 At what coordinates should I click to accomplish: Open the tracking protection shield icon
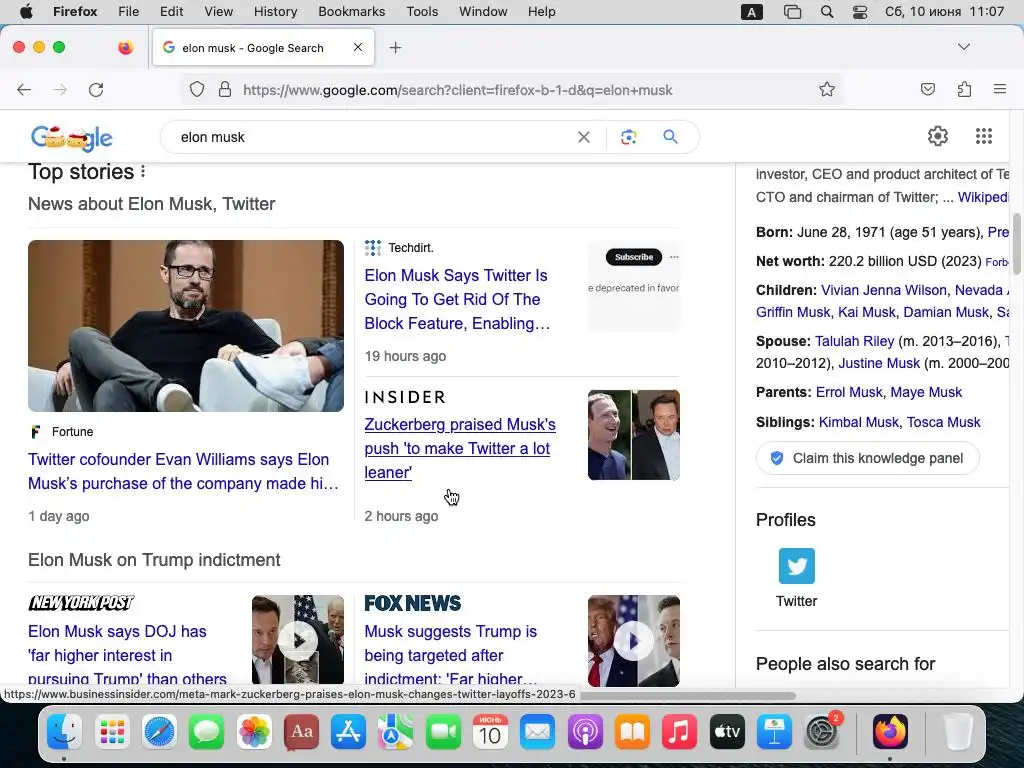(197, 89)
